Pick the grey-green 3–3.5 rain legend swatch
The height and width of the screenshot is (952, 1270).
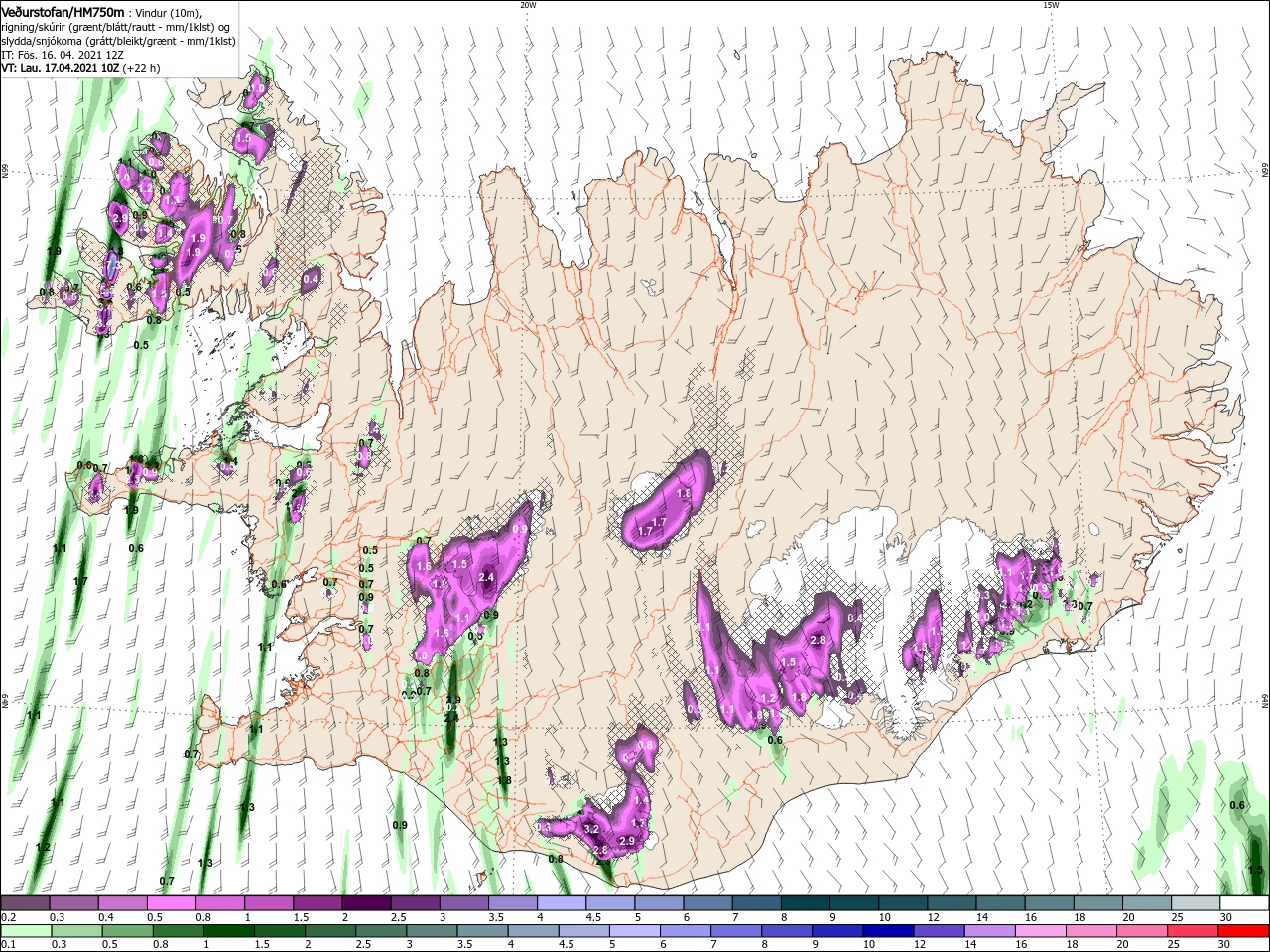[x=431, y=931]
